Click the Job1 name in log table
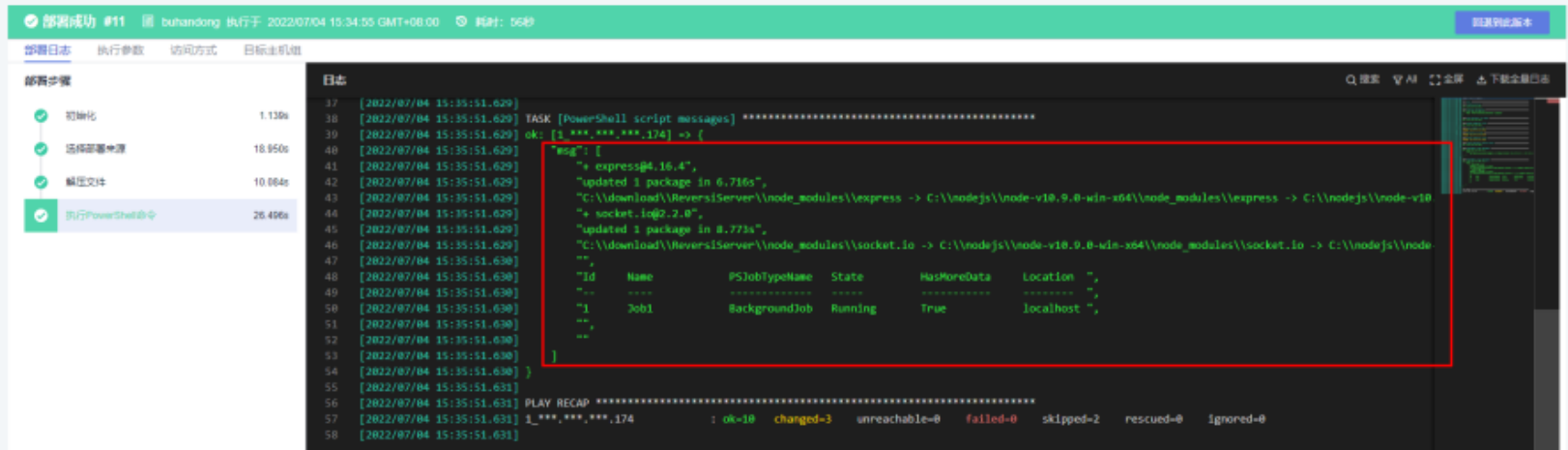The width and height of the screenshot is (1568, 450). [640, 309]
